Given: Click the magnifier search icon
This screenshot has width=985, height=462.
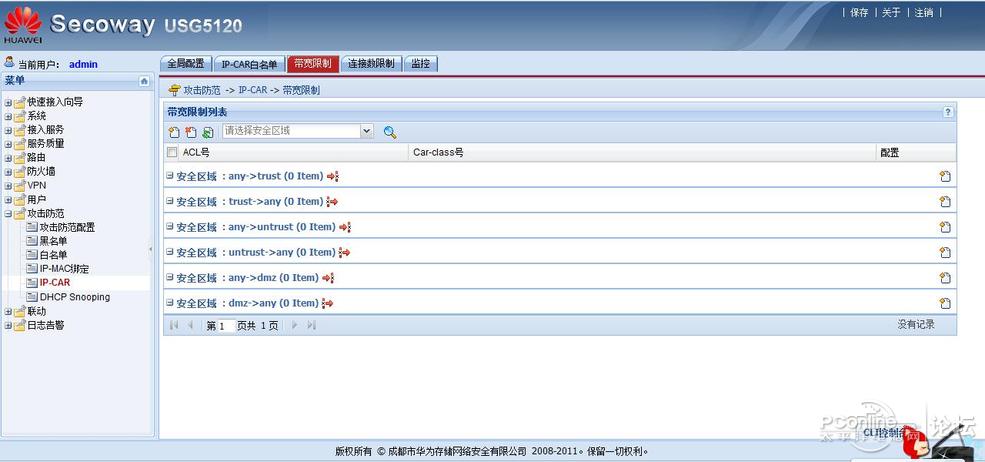Looking at the screenshot, I should [390, 132].
